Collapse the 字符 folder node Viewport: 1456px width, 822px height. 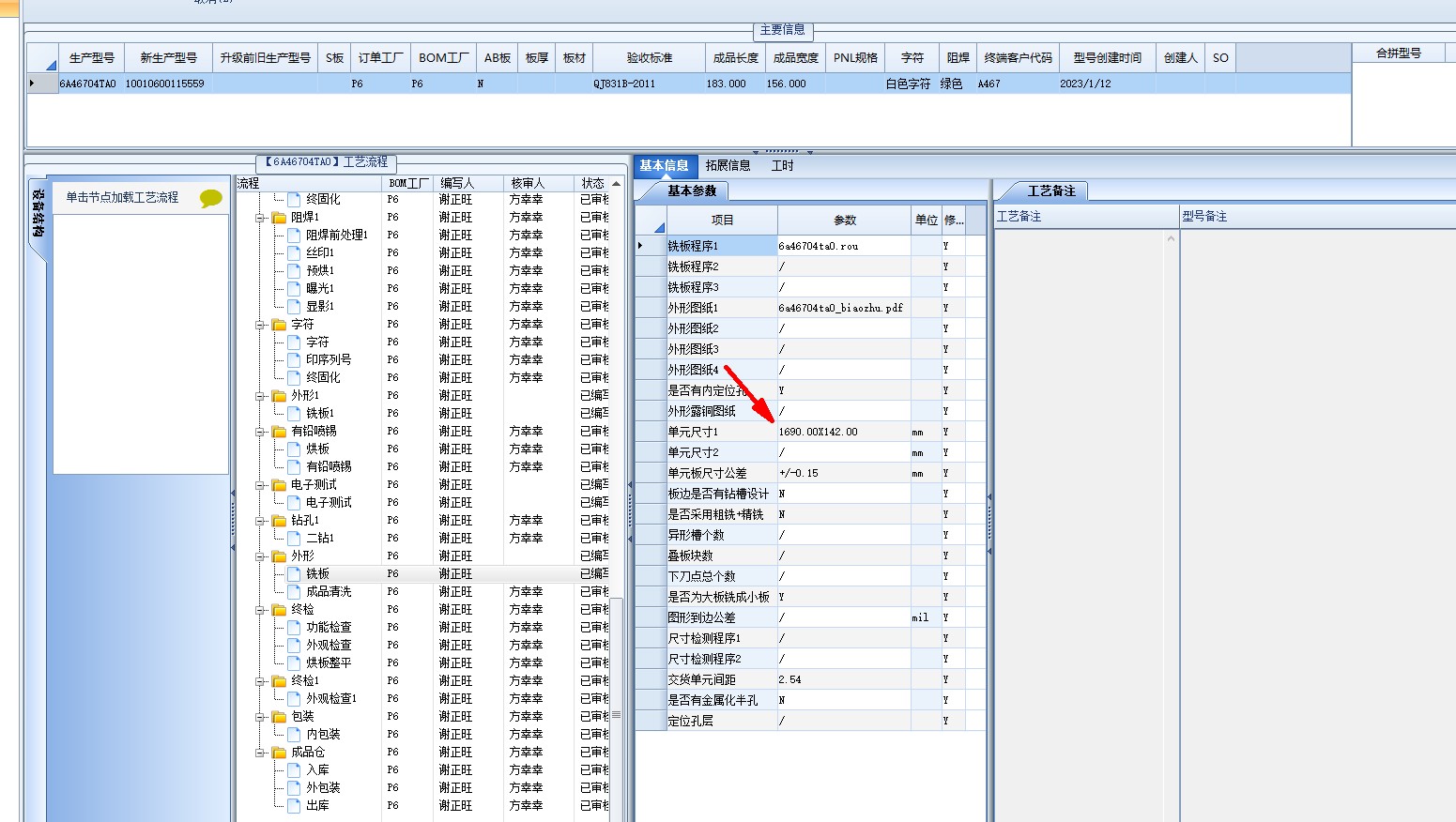point(260,324)
